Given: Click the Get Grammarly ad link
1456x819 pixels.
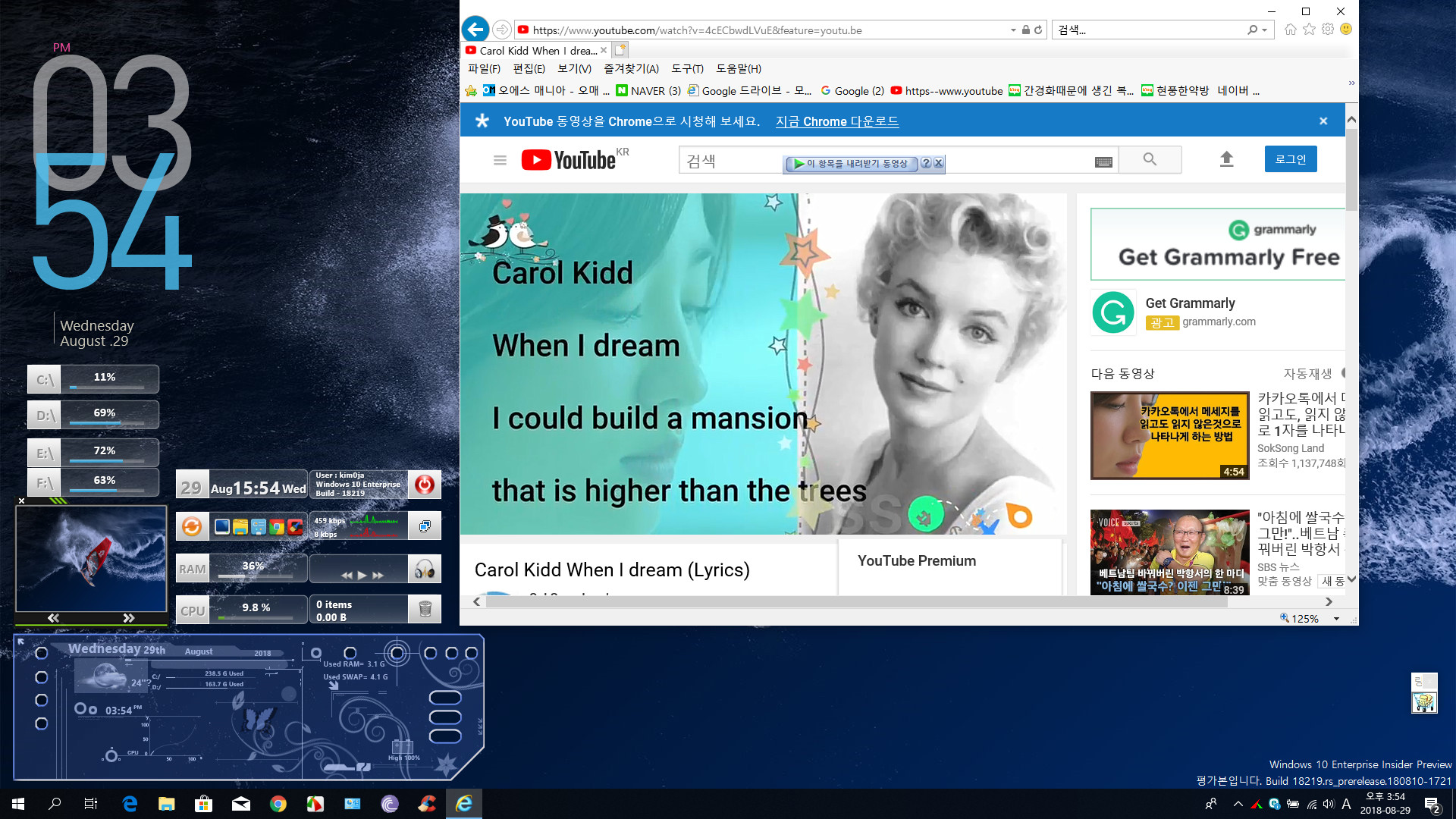Looking at the screenshot, I should (1190, 303).
